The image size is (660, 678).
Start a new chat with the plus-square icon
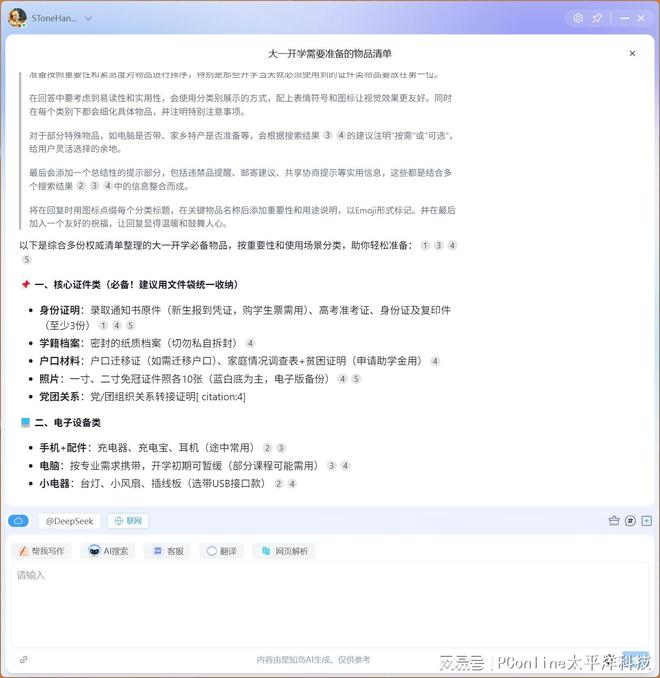tap(647, 521)
